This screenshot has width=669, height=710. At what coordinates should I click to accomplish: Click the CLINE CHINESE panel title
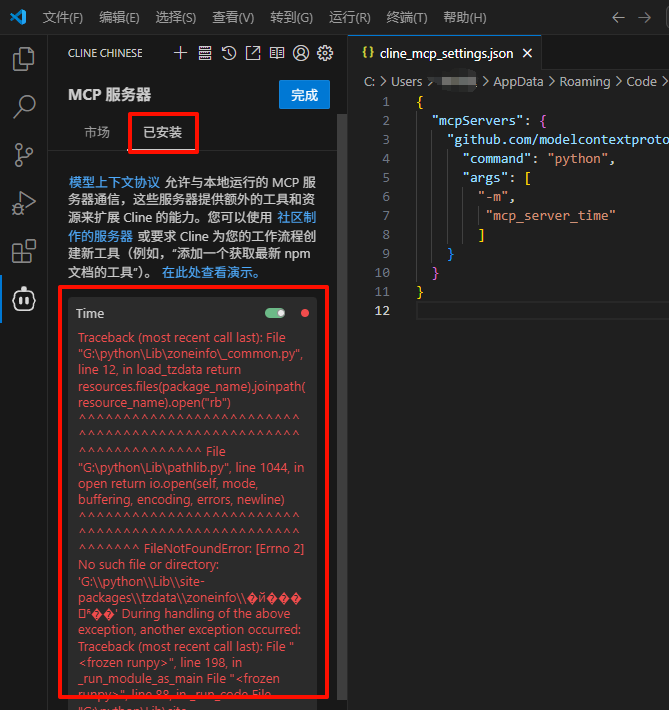click(x=105, y=53)
